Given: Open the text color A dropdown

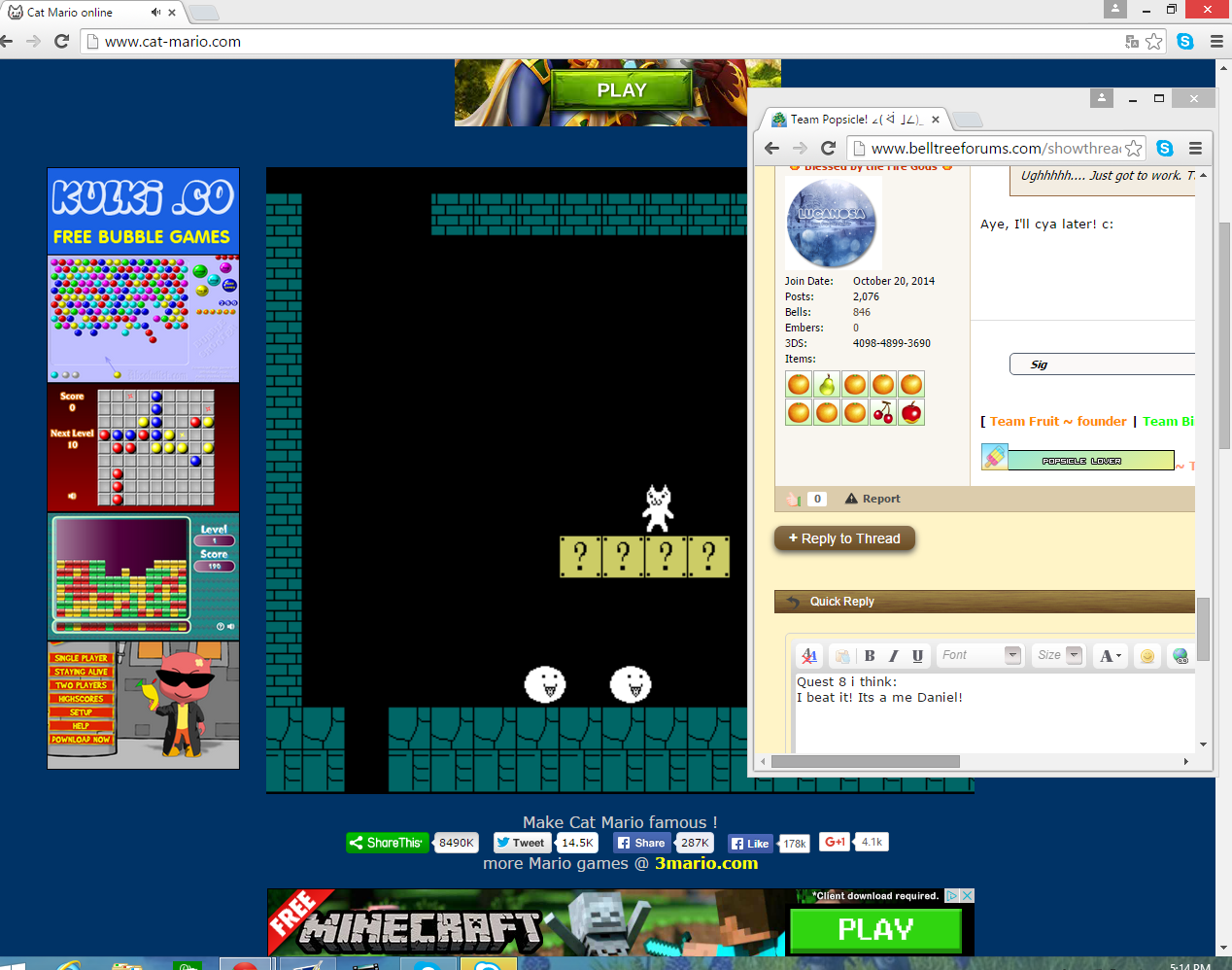Looking at the screenshot, I should click(1110, 656).
